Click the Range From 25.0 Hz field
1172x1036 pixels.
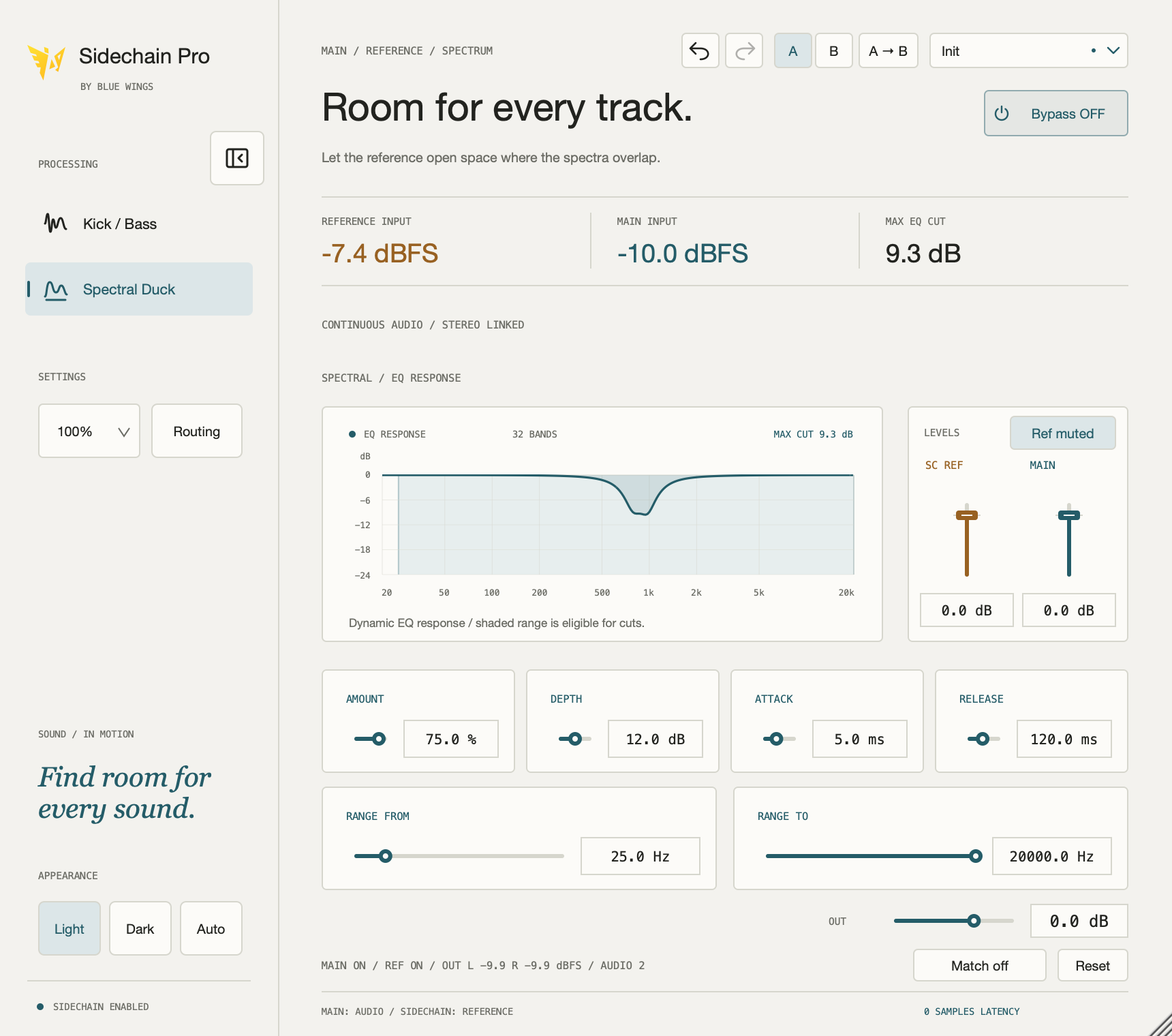(641, 856)
